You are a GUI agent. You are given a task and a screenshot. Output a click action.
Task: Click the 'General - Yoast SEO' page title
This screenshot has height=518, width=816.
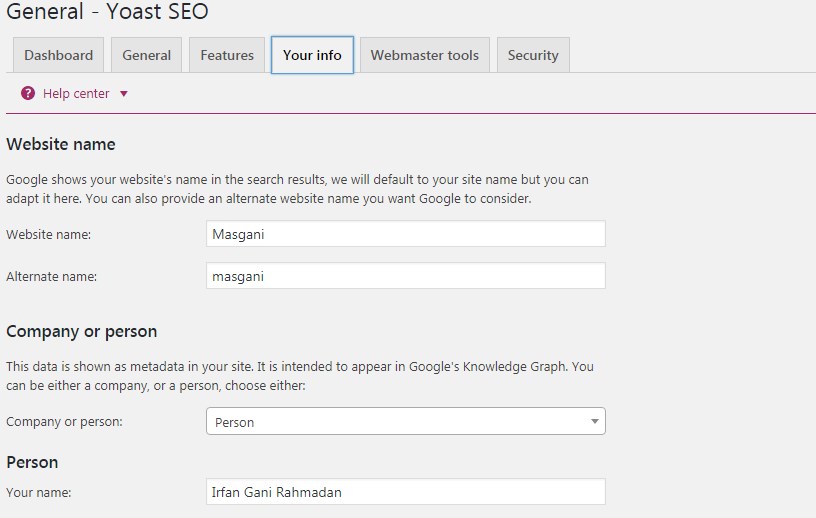[107, 11]
